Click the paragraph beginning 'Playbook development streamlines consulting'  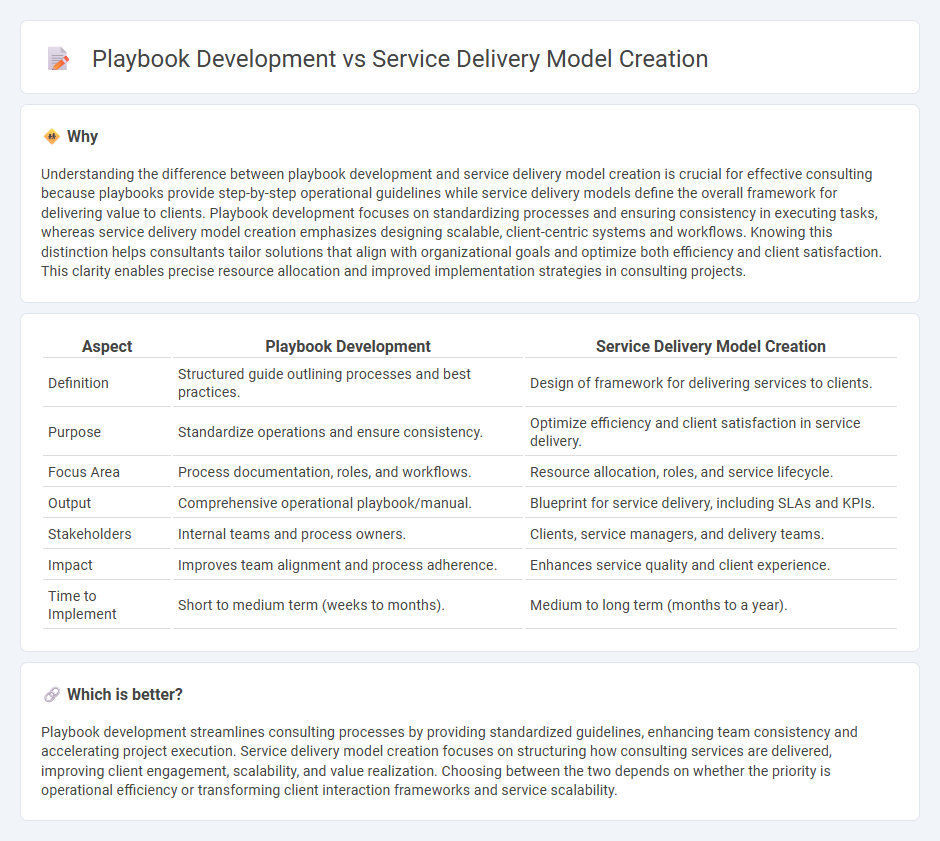pos(450,761)
